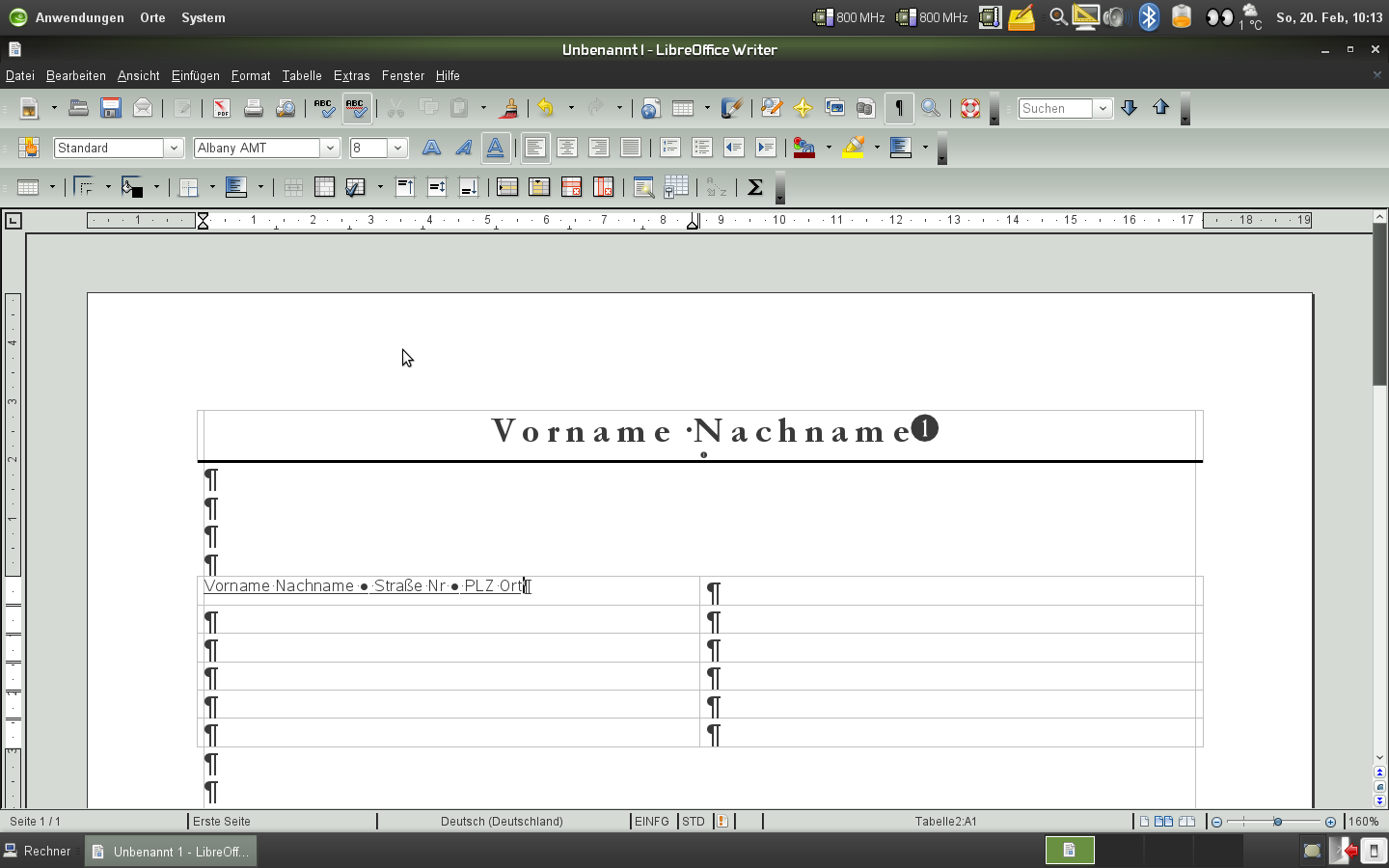The image size is (1389, 868).
Task: Open the Tabelle menu
Action: coord(301,75)
